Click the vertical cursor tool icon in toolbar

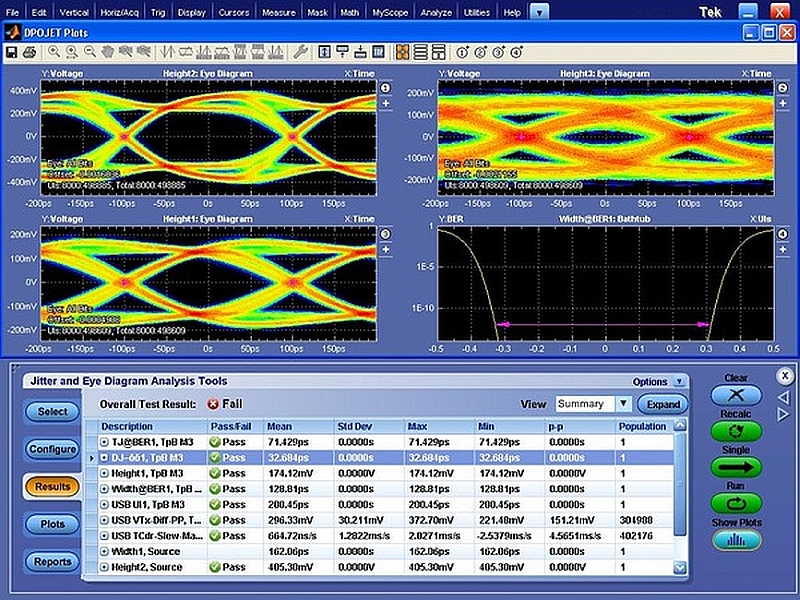coord(167,52)
